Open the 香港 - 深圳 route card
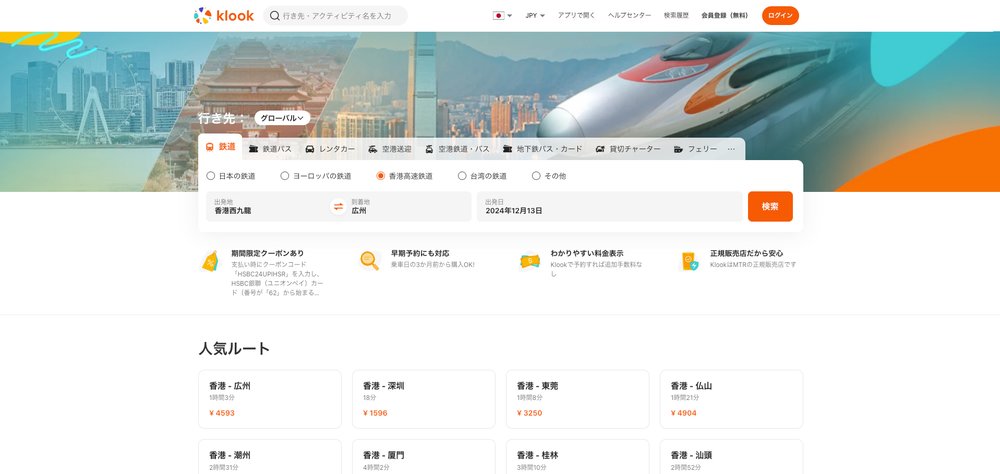Viewport: 1000px width, 474px height. [x=423, y=399]
